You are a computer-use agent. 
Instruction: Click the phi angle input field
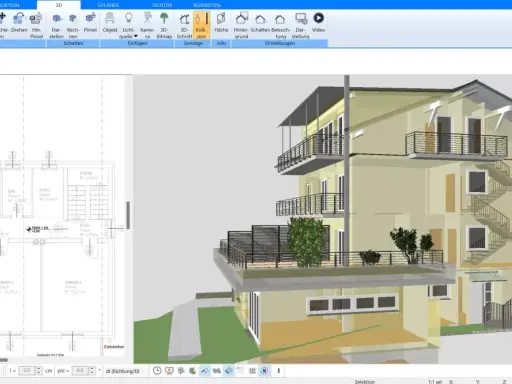pyautogui.click(x=80, y=371)
